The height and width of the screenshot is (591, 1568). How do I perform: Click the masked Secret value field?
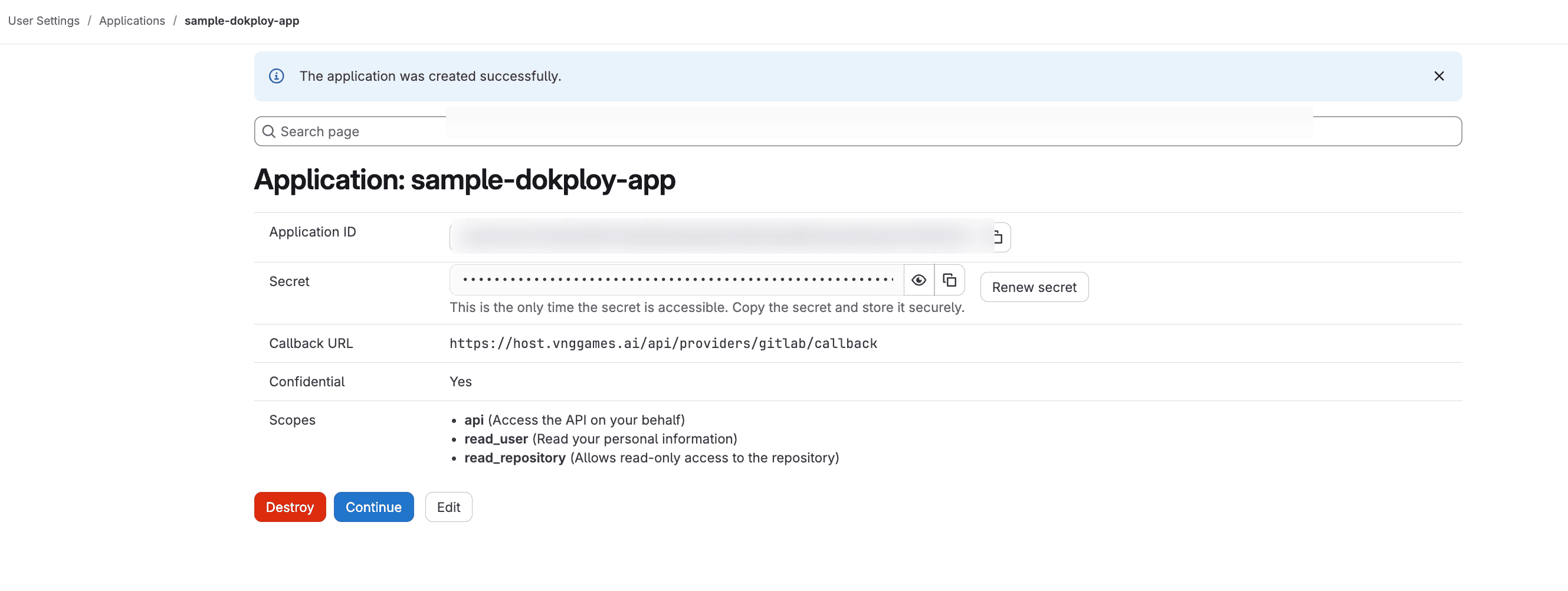[675, 280]
